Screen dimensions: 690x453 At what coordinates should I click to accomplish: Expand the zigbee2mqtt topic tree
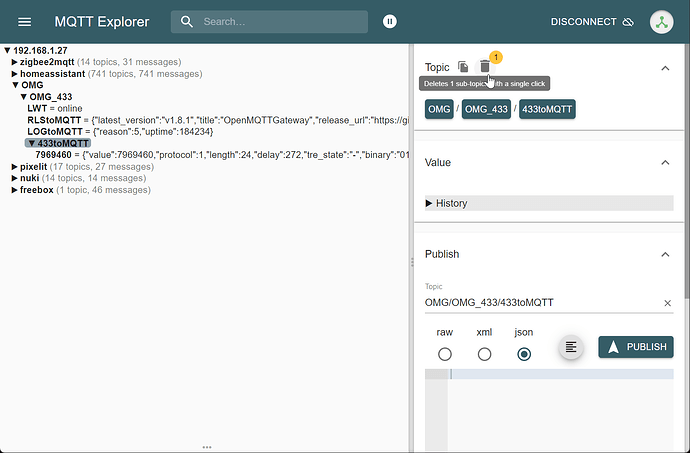click(x=15, y=62)
